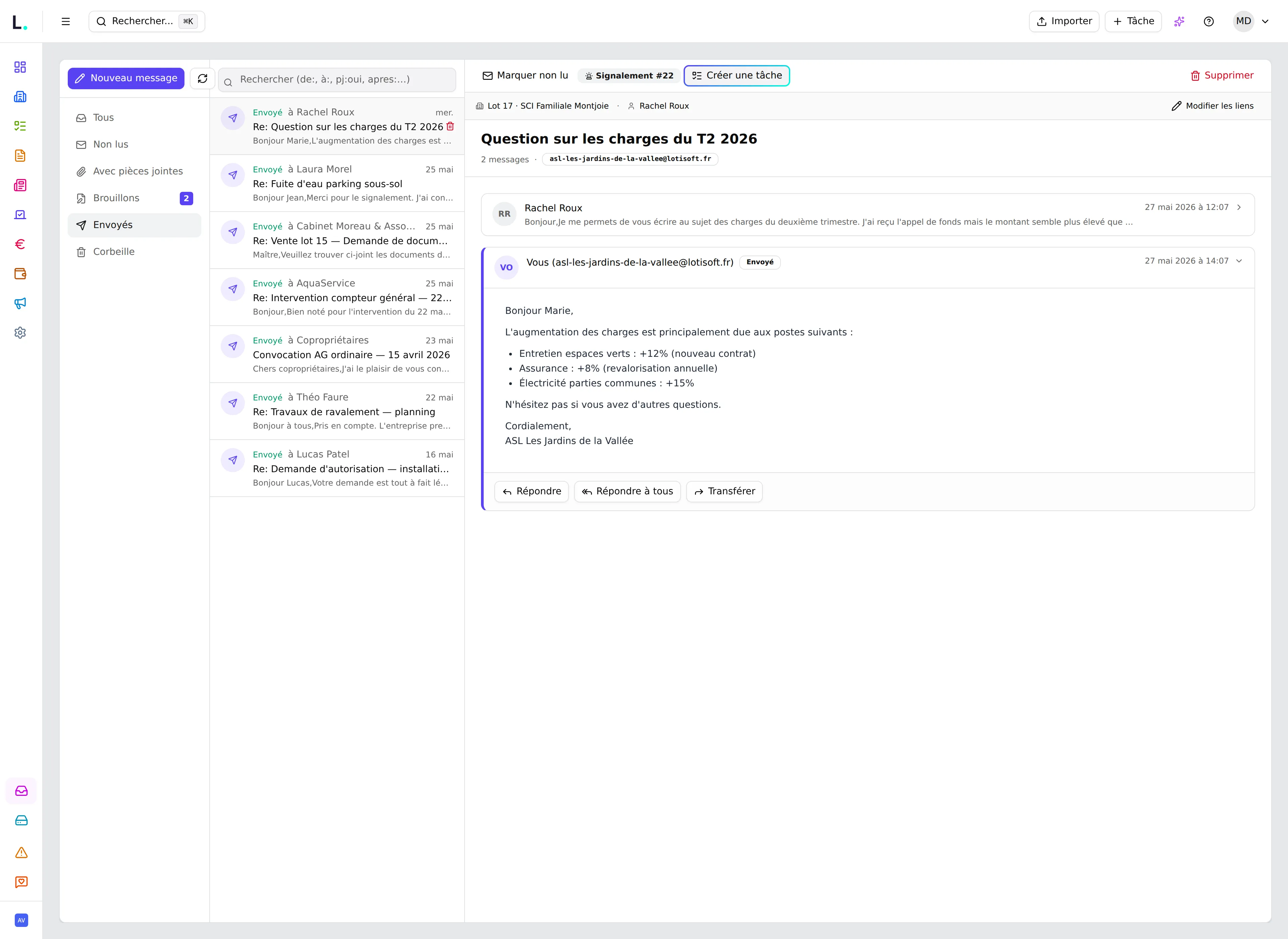Click the global Rechercher search box
Image resolution: width=1288 pixels, height=939 pixels.
(147, 21)
